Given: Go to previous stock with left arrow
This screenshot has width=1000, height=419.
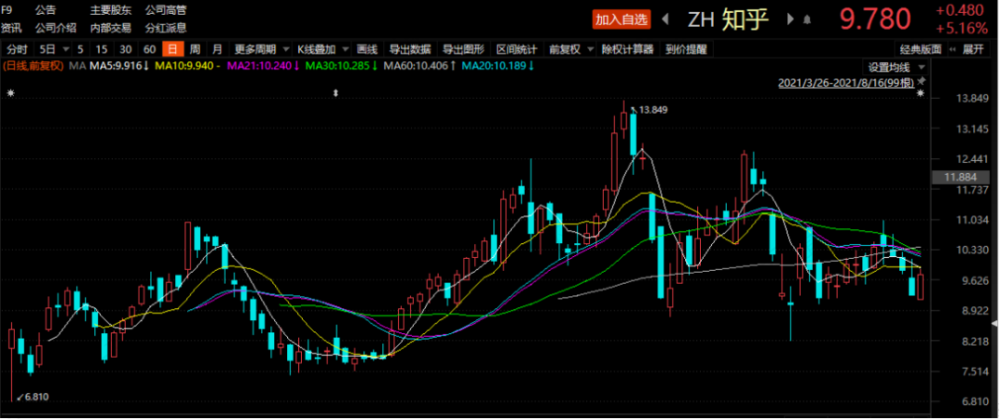Looking at the screenshot, I should pos(665,19).
